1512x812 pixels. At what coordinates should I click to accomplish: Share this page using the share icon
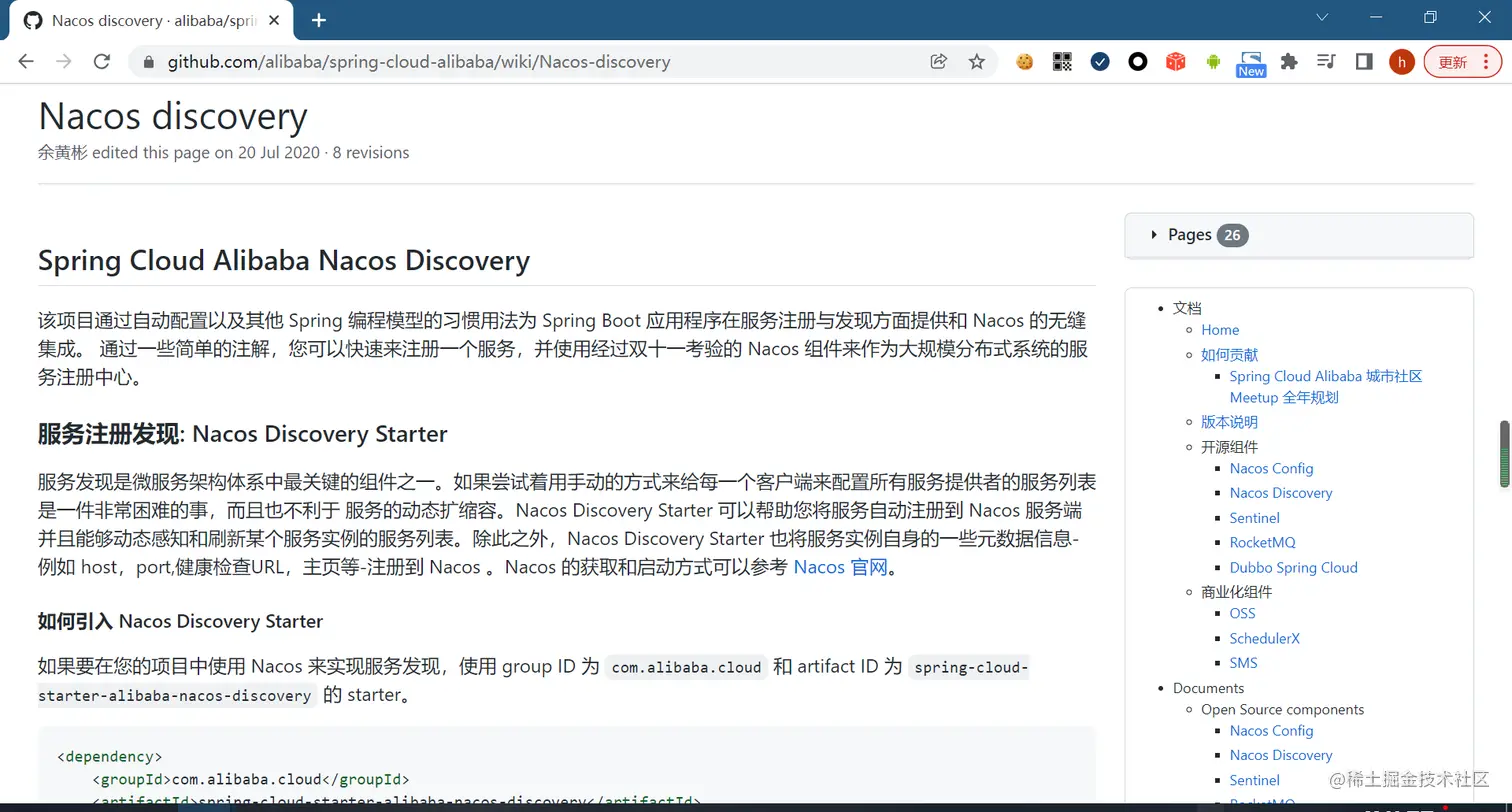click(938, 62)
